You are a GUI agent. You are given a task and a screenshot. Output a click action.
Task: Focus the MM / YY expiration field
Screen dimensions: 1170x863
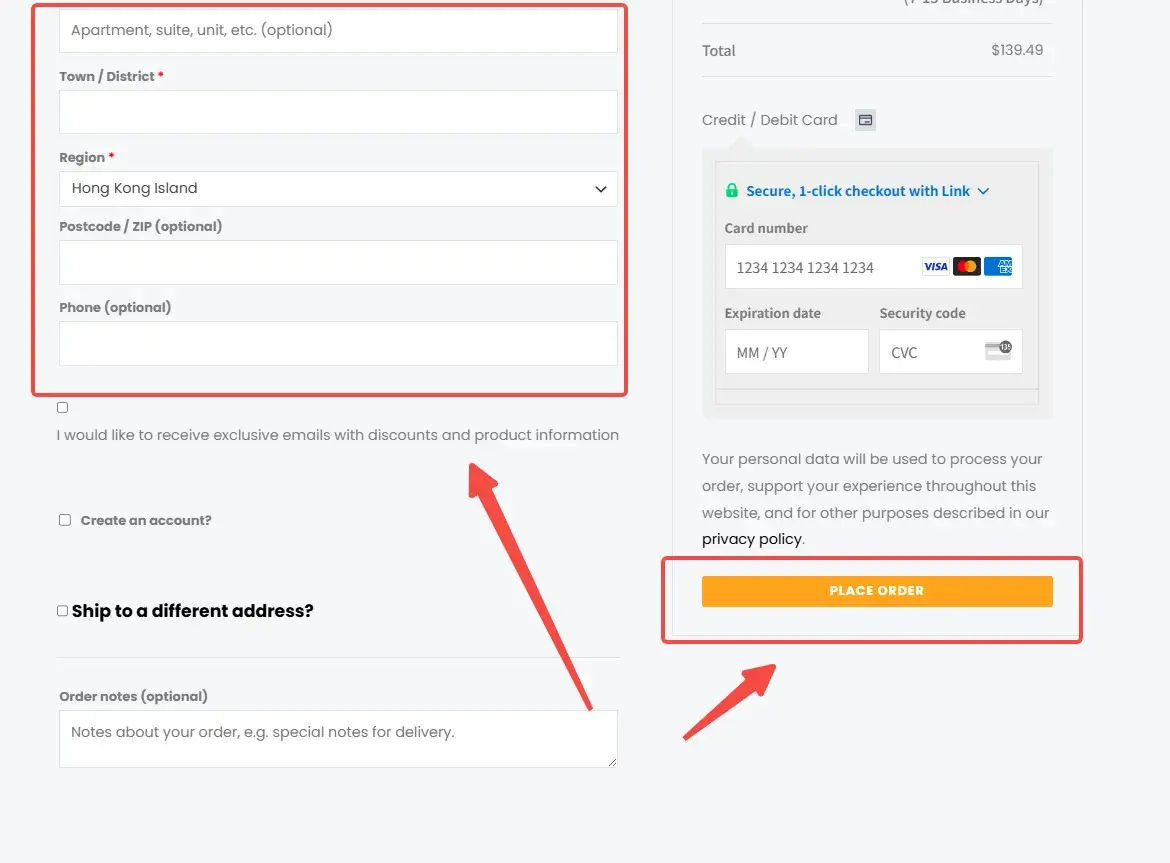796,352
